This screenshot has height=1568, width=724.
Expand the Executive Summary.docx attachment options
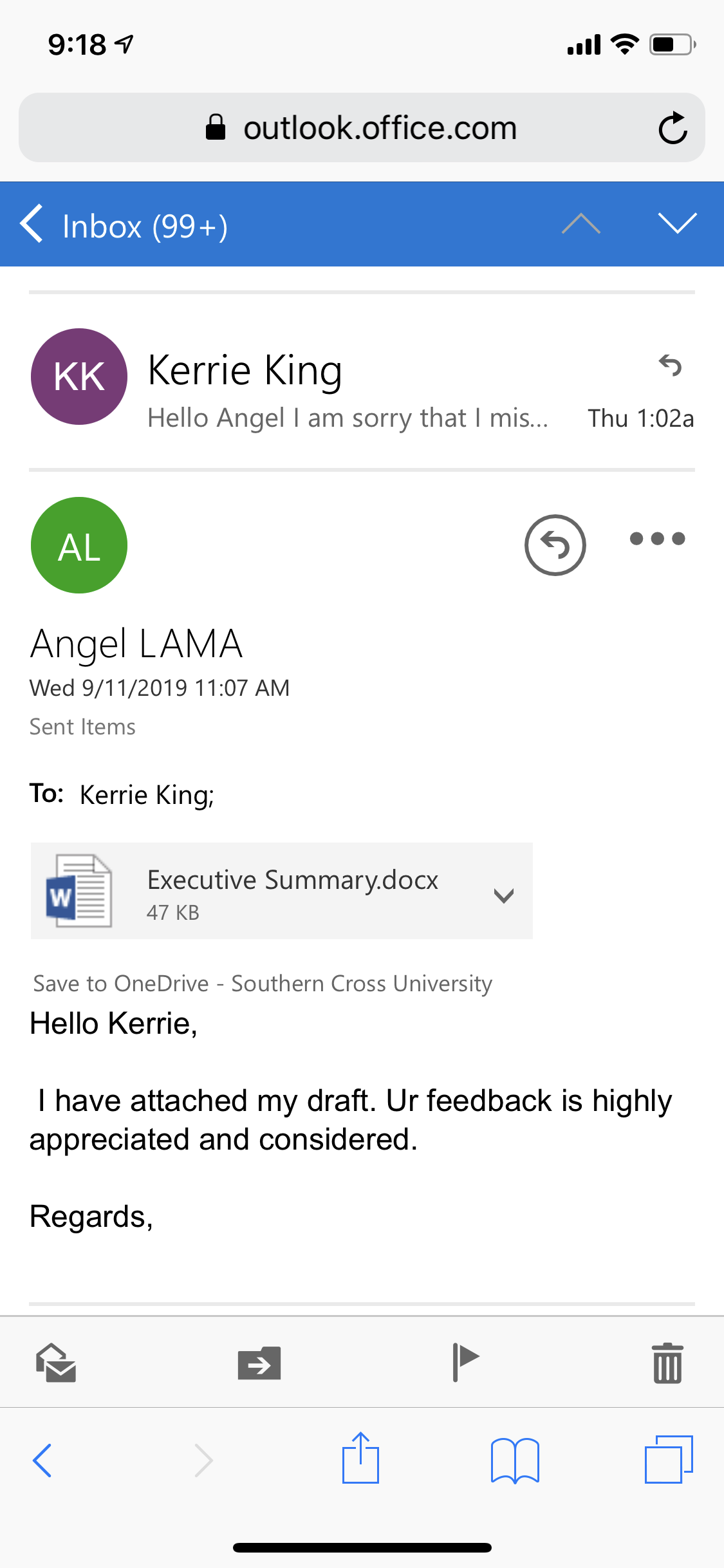tap(503, 895)
